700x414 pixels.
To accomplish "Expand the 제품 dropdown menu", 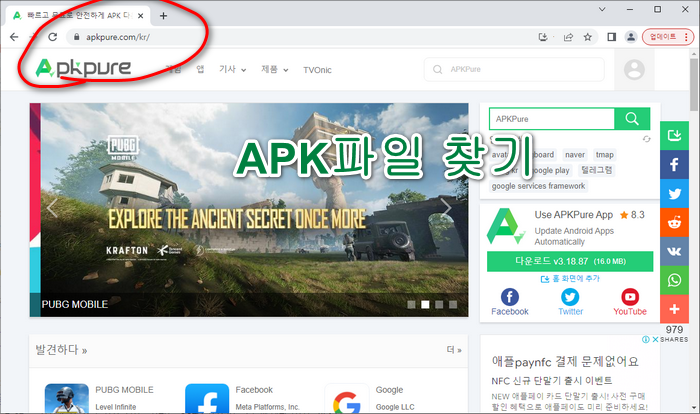I will coord(275,69).
